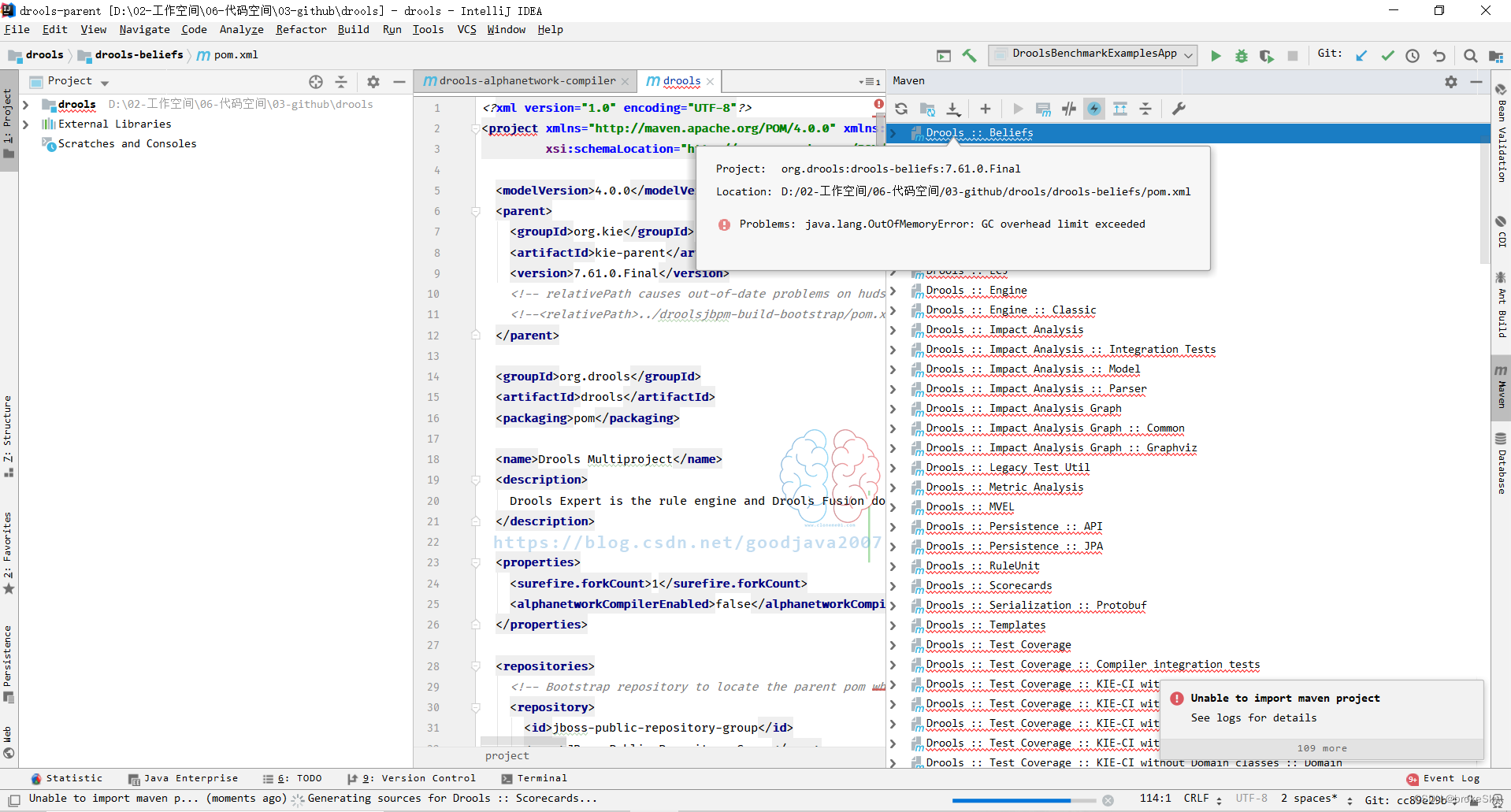Debug DroolsBenchmarkExamplesApp
The height and width of the screenshot is (812, 1511).
tap(1242, 55)
